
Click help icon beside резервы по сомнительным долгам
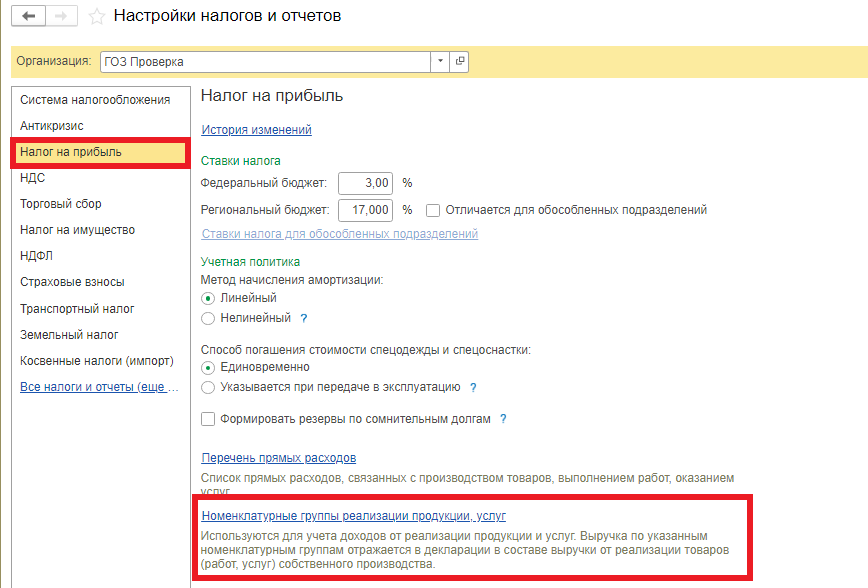(x=504, y=419)
